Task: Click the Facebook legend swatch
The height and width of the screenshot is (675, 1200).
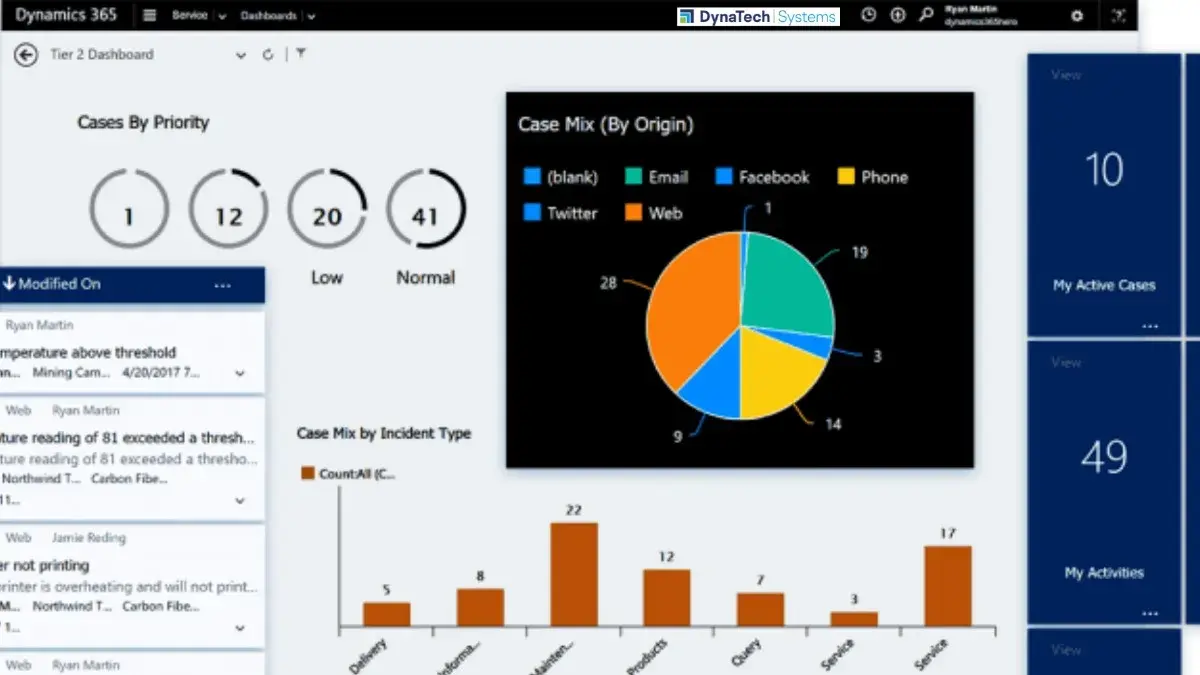Action: coord(724,177)
